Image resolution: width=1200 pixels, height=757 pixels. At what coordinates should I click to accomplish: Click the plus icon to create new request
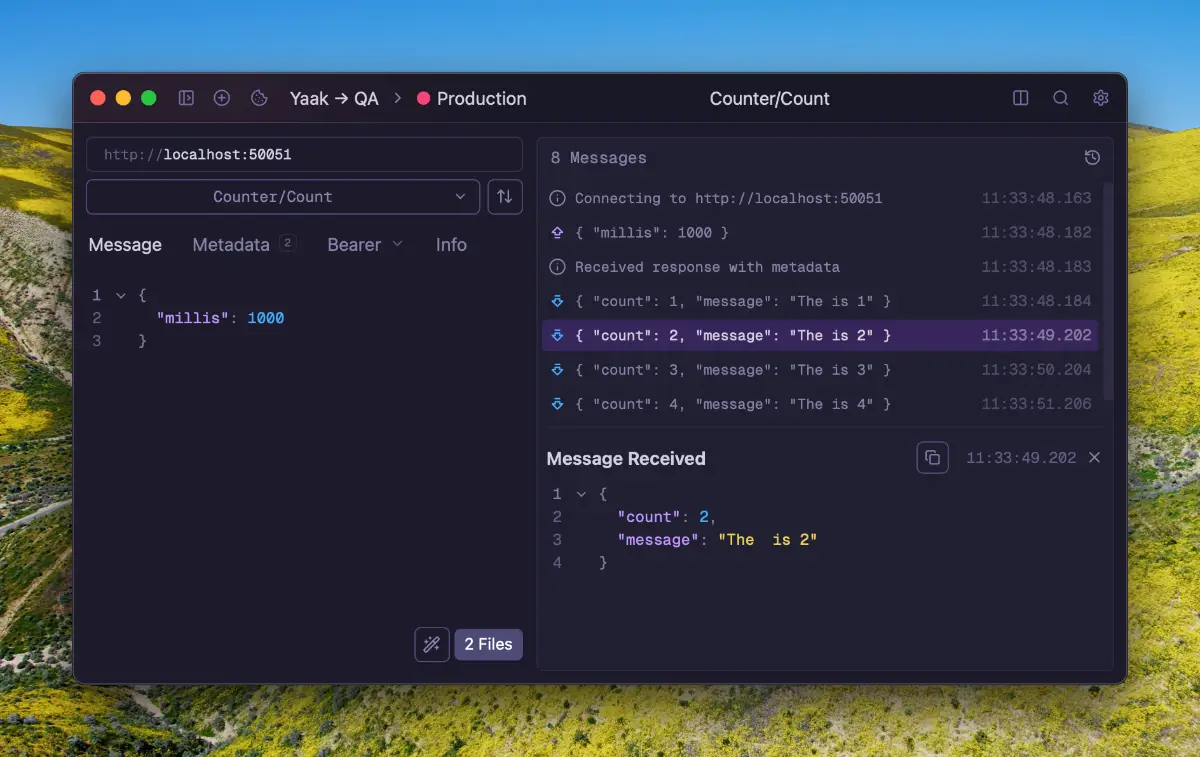[x=222, y=98]
